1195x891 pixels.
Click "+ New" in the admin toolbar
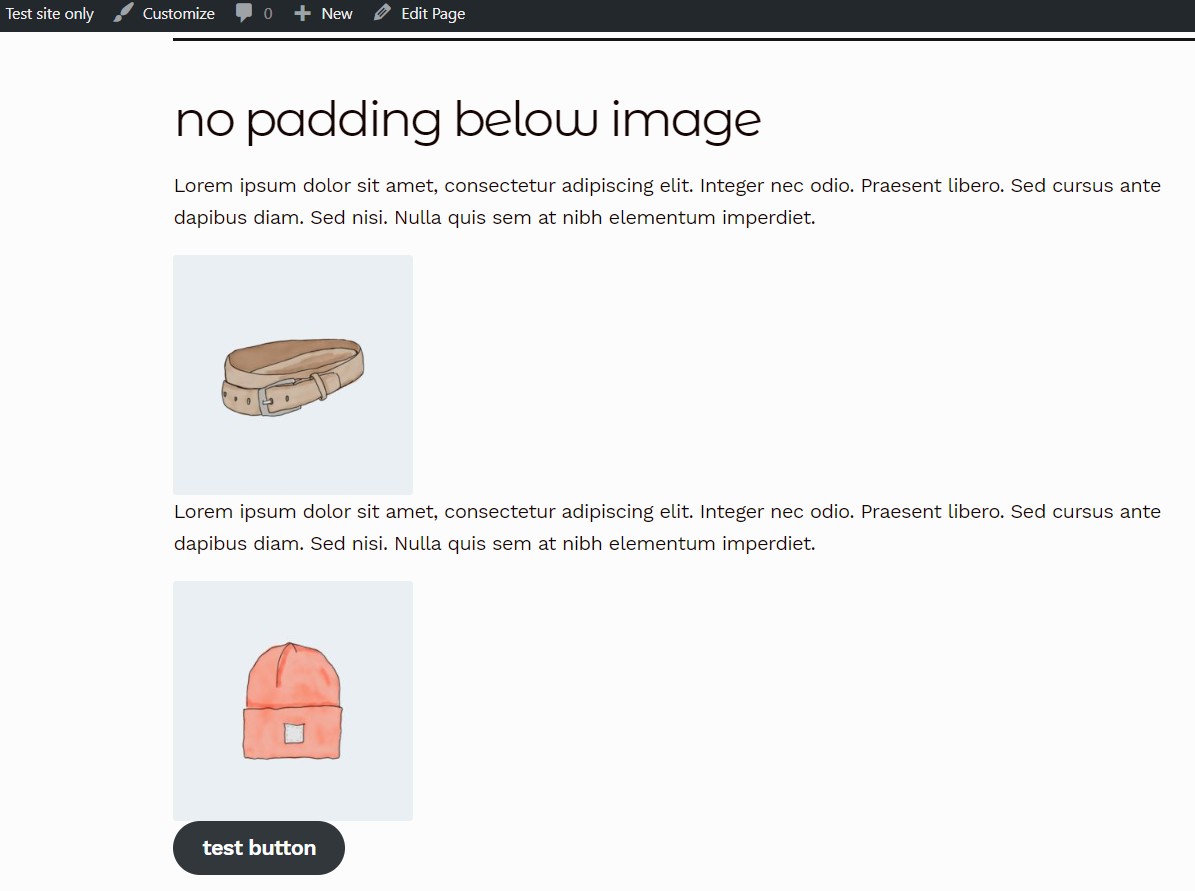coord(322,13)
